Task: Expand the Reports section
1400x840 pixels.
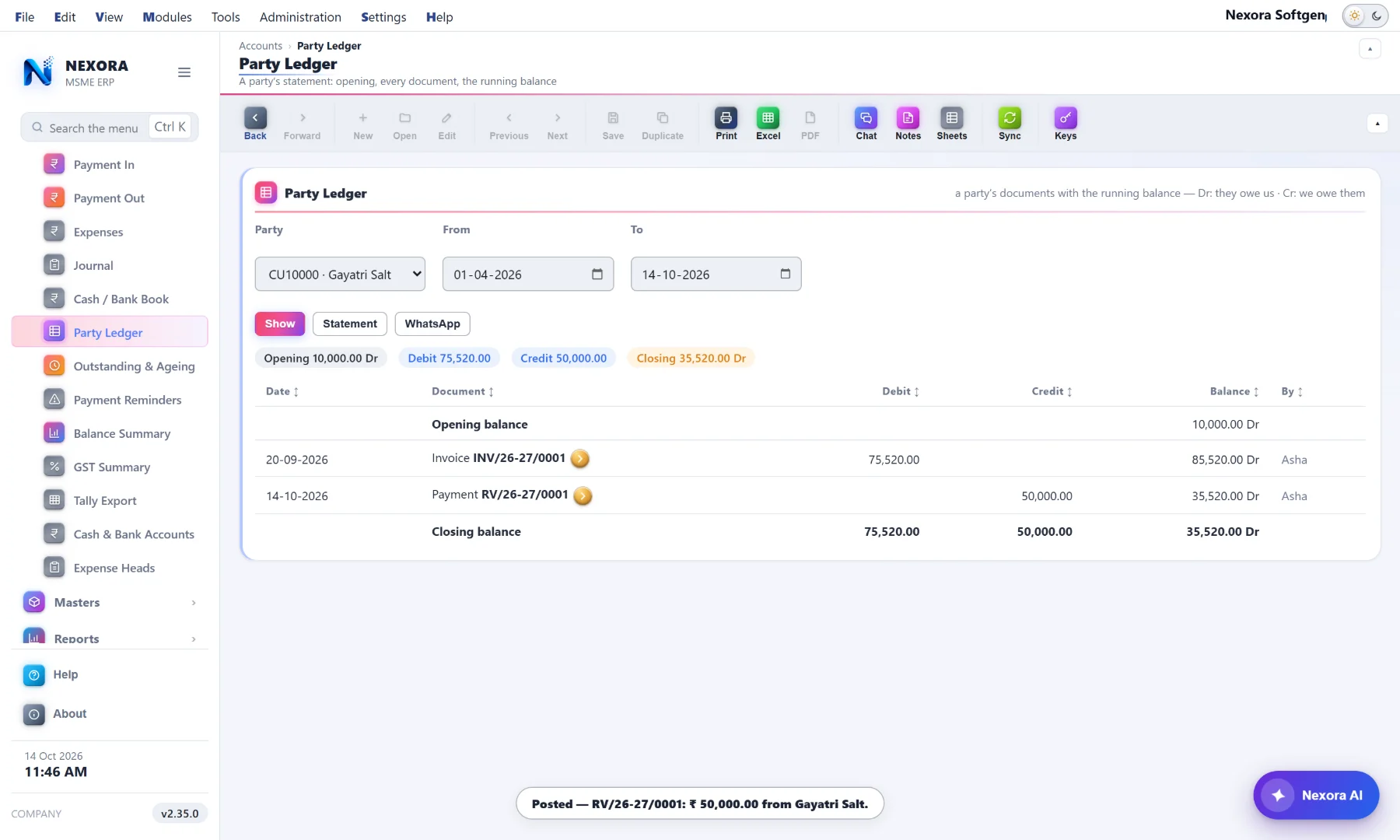Action: (110, 638)
